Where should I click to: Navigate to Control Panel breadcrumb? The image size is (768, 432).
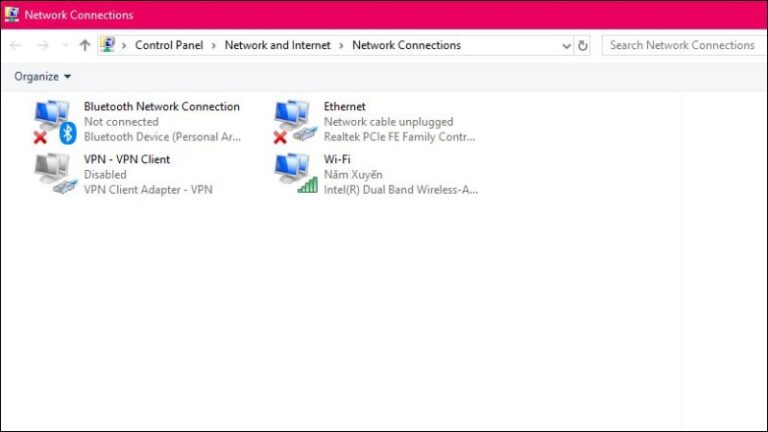(168, 45)
